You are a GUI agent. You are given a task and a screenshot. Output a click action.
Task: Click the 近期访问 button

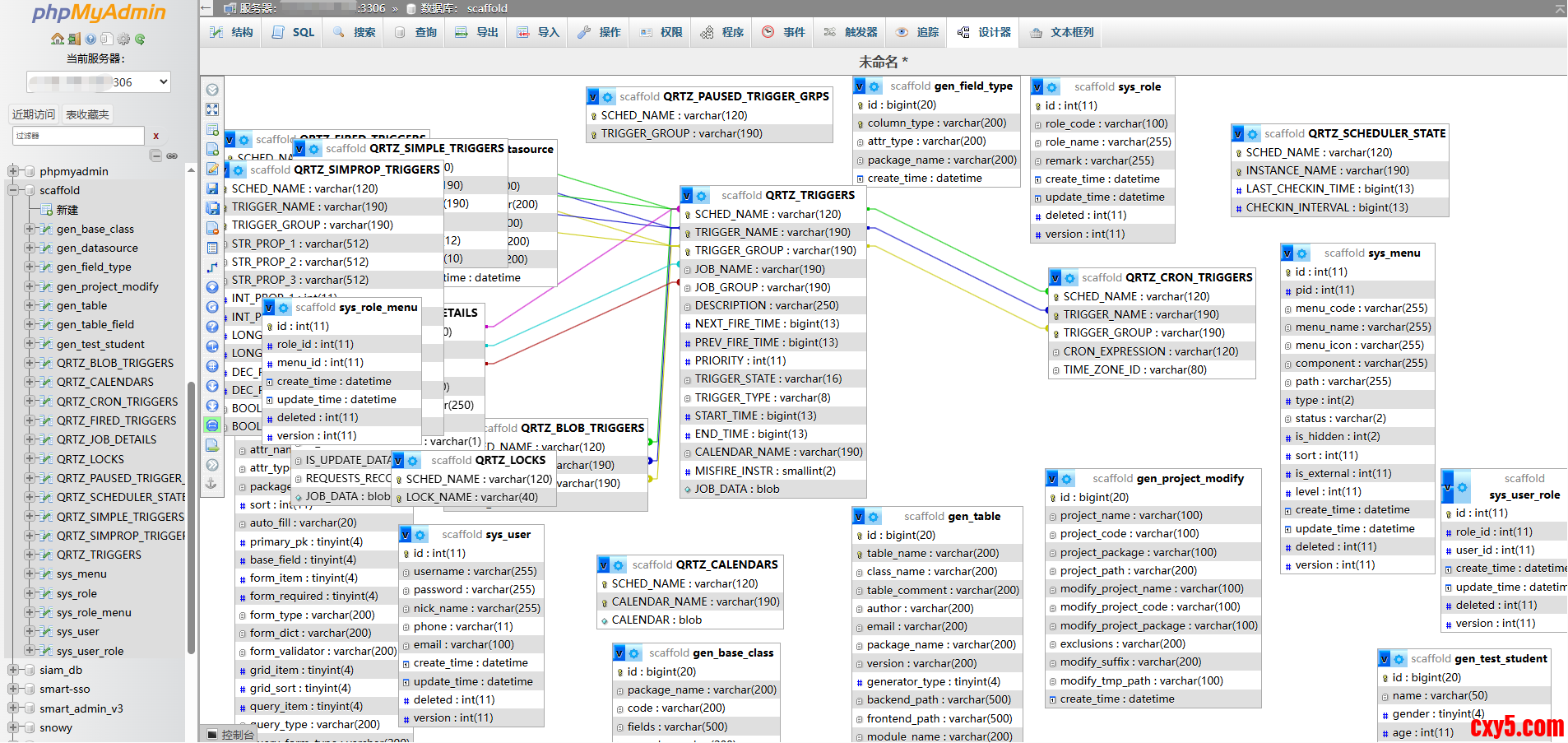(x=34, y=114)
